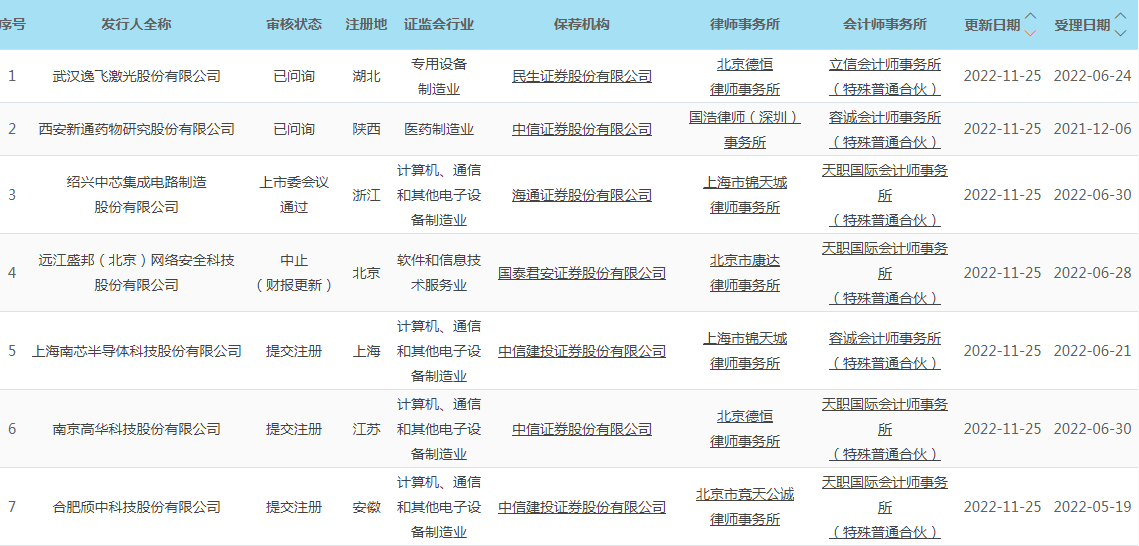
Task: Open 容诚会计师事务所 link in row 2
Action: pyautogui.click(x=885, y=117)
